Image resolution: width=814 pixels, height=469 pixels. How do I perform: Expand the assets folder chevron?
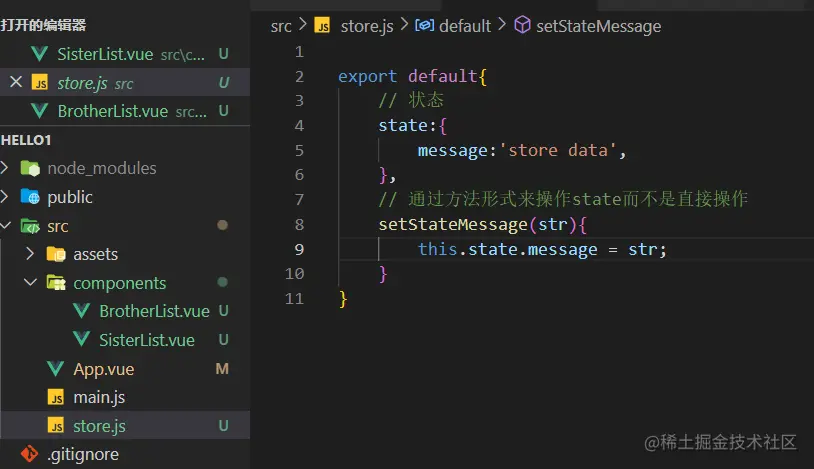31,254
